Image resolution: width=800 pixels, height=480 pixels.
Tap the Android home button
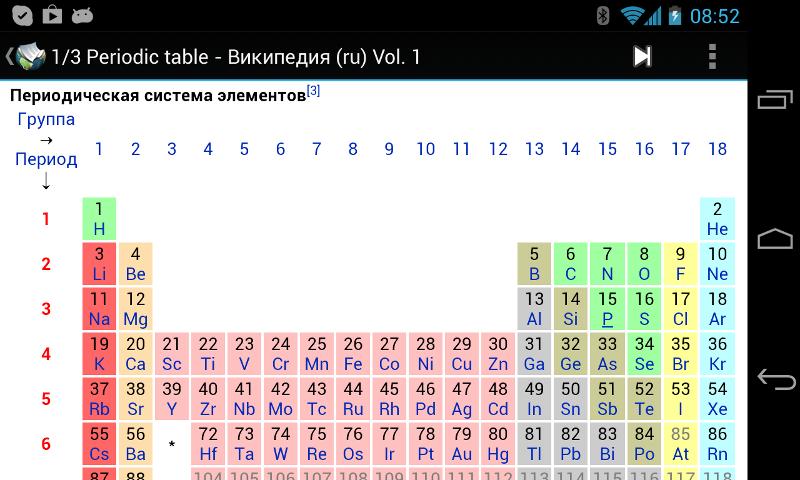point(775,238)
